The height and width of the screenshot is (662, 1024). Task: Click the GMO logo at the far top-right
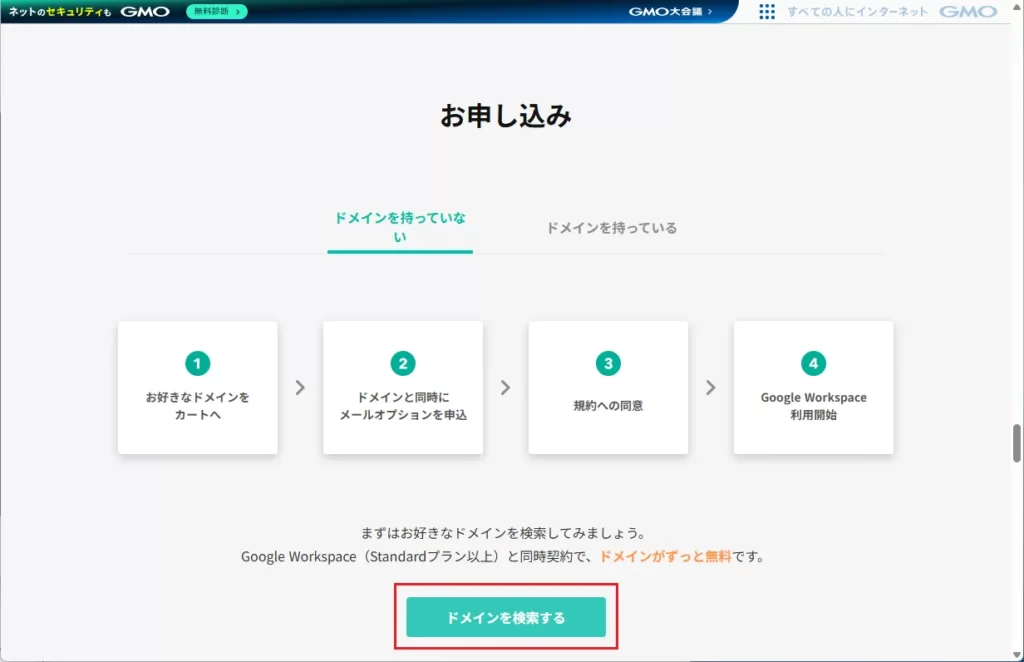click(968, 12)
